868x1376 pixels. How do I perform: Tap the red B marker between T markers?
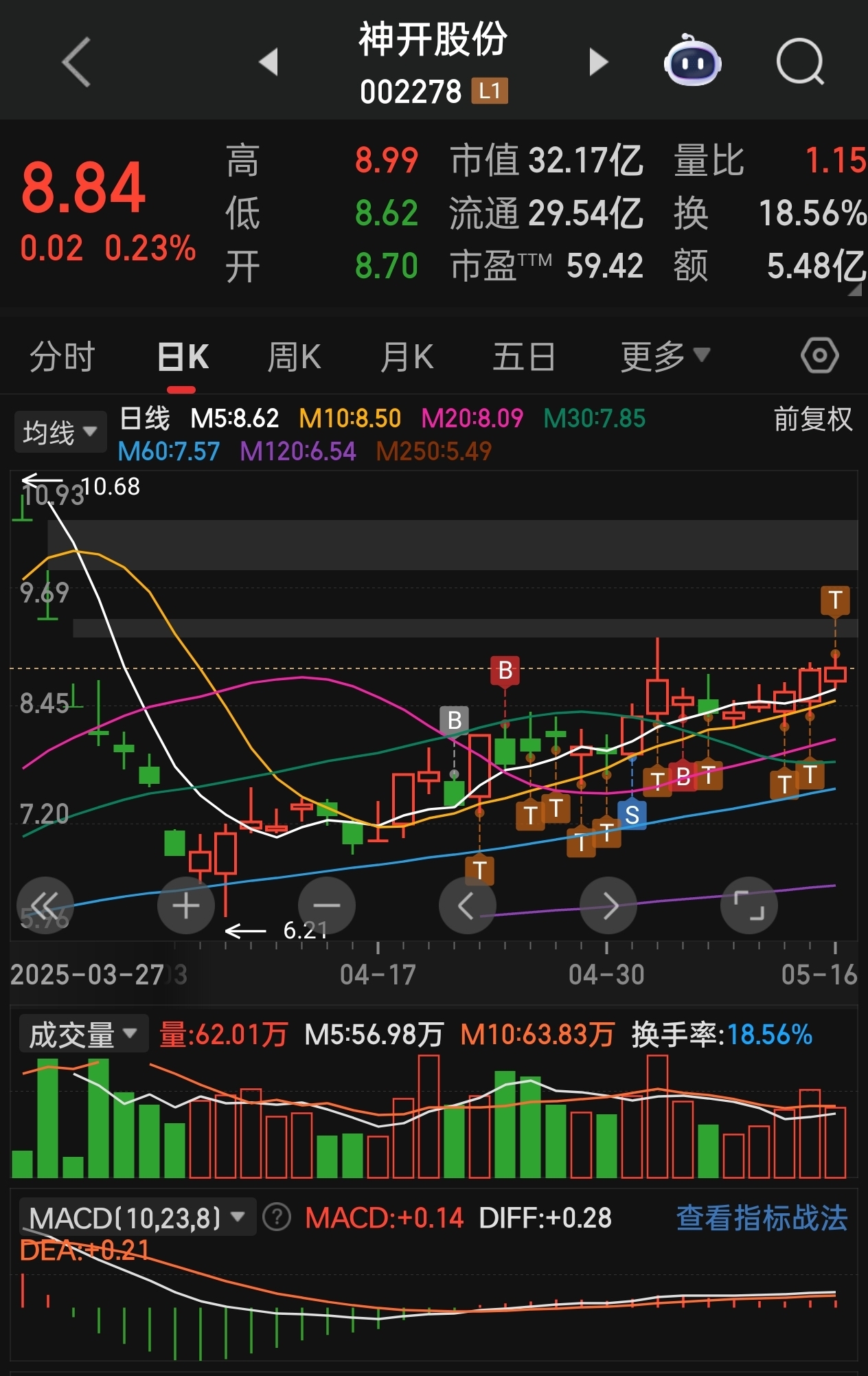[x=683, y=777]
